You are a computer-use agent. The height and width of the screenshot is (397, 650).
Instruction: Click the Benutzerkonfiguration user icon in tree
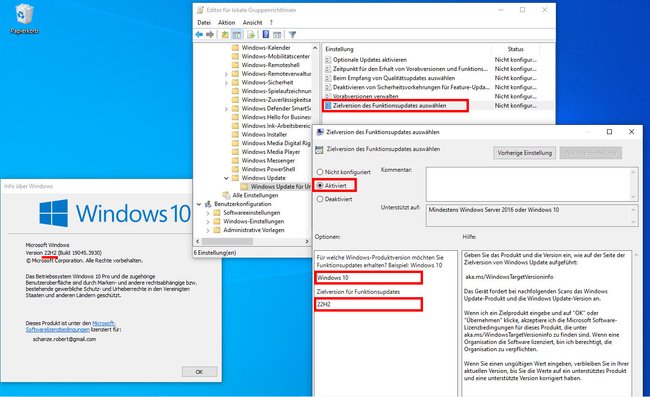[208, 204]
